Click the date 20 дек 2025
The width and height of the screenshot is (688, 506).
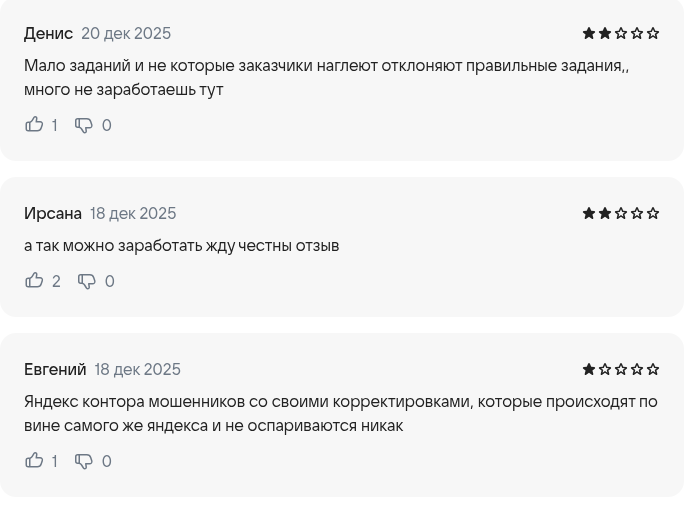[126, 33]
